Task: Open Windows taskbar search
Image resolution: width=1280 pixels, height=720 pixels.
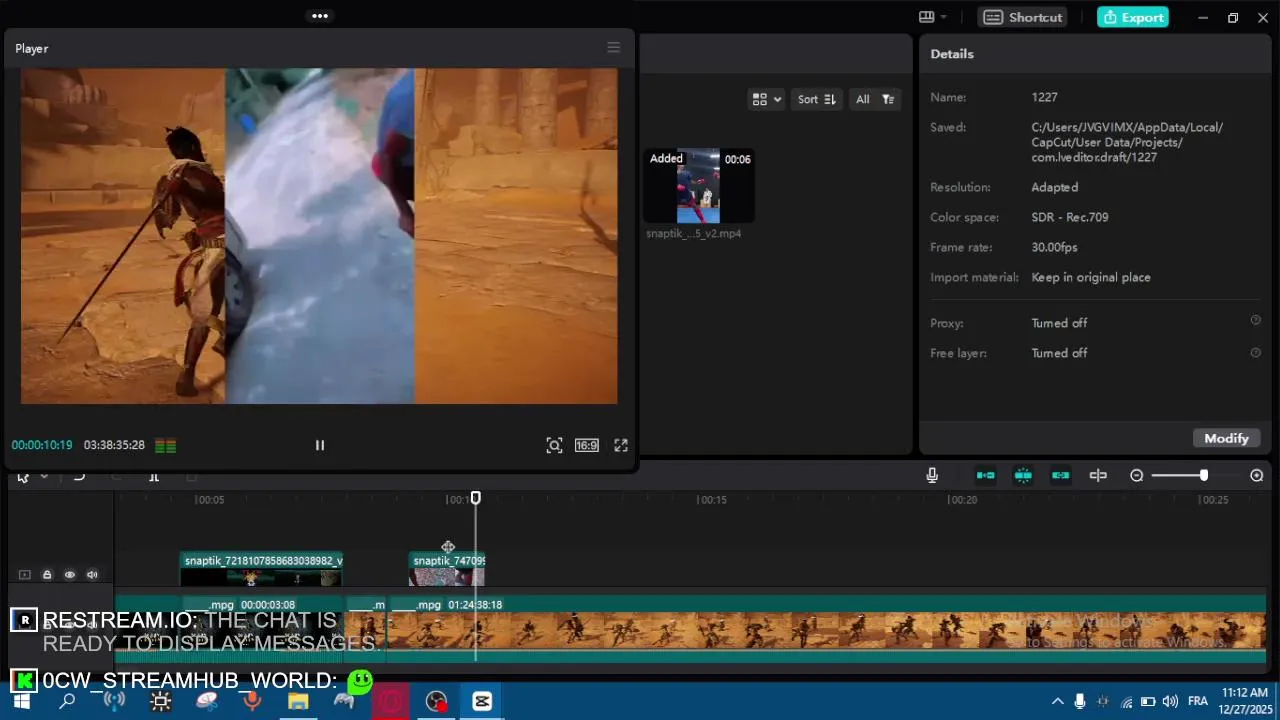Action: (x=67, y=702)
